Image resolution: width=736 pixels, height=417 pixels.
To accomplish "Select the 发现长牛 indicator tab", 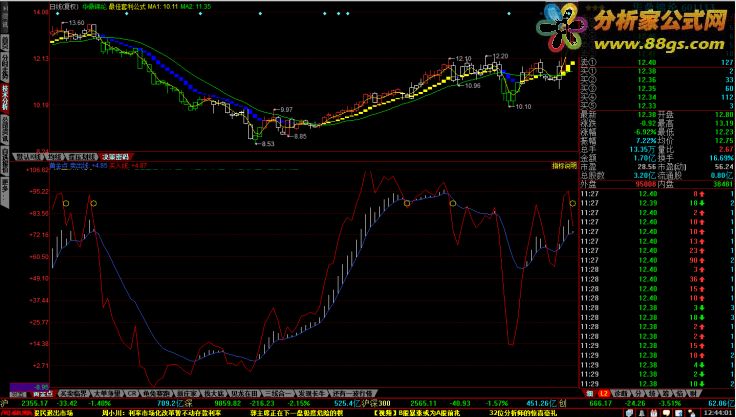I will click(x=312, y=394).
